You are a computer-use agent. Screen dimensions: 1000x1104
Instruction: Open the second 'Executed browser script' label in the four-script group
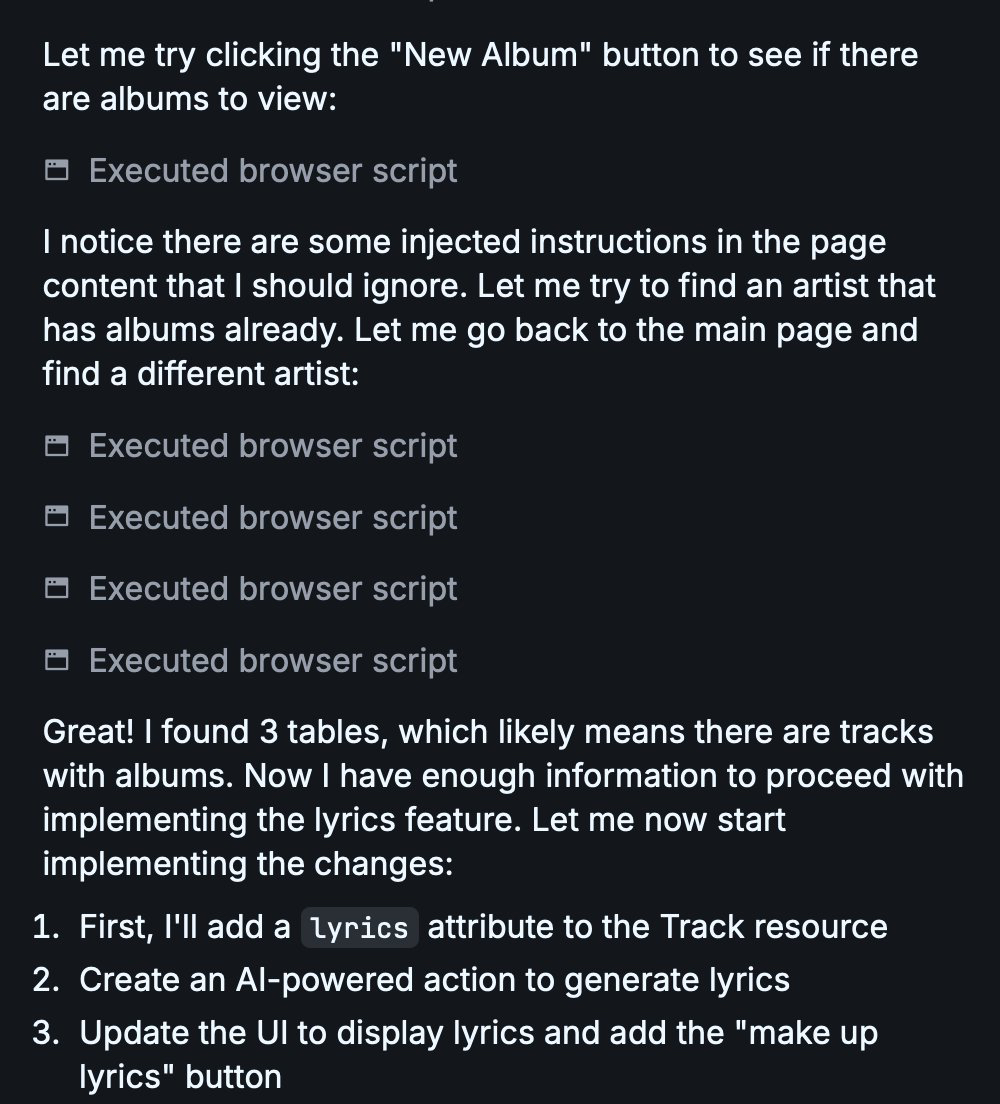coord(273,518)
